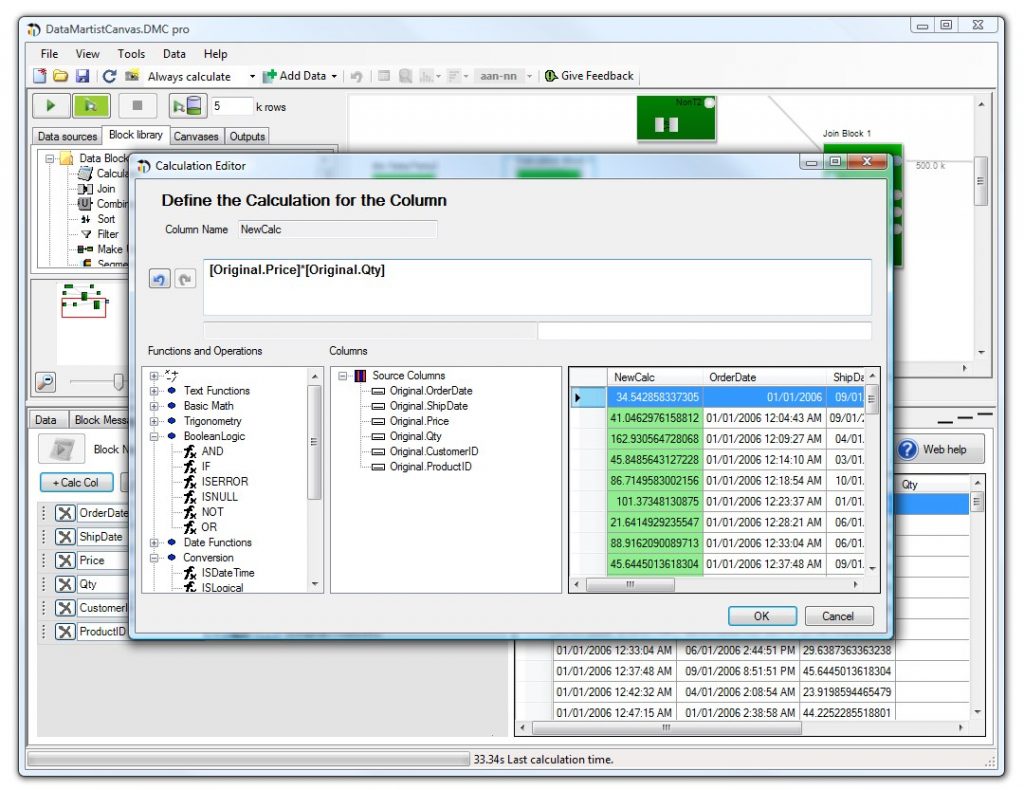Collapse the Conversion node
The width and height of the screenshot is (1024, 790).
(154, 558)
